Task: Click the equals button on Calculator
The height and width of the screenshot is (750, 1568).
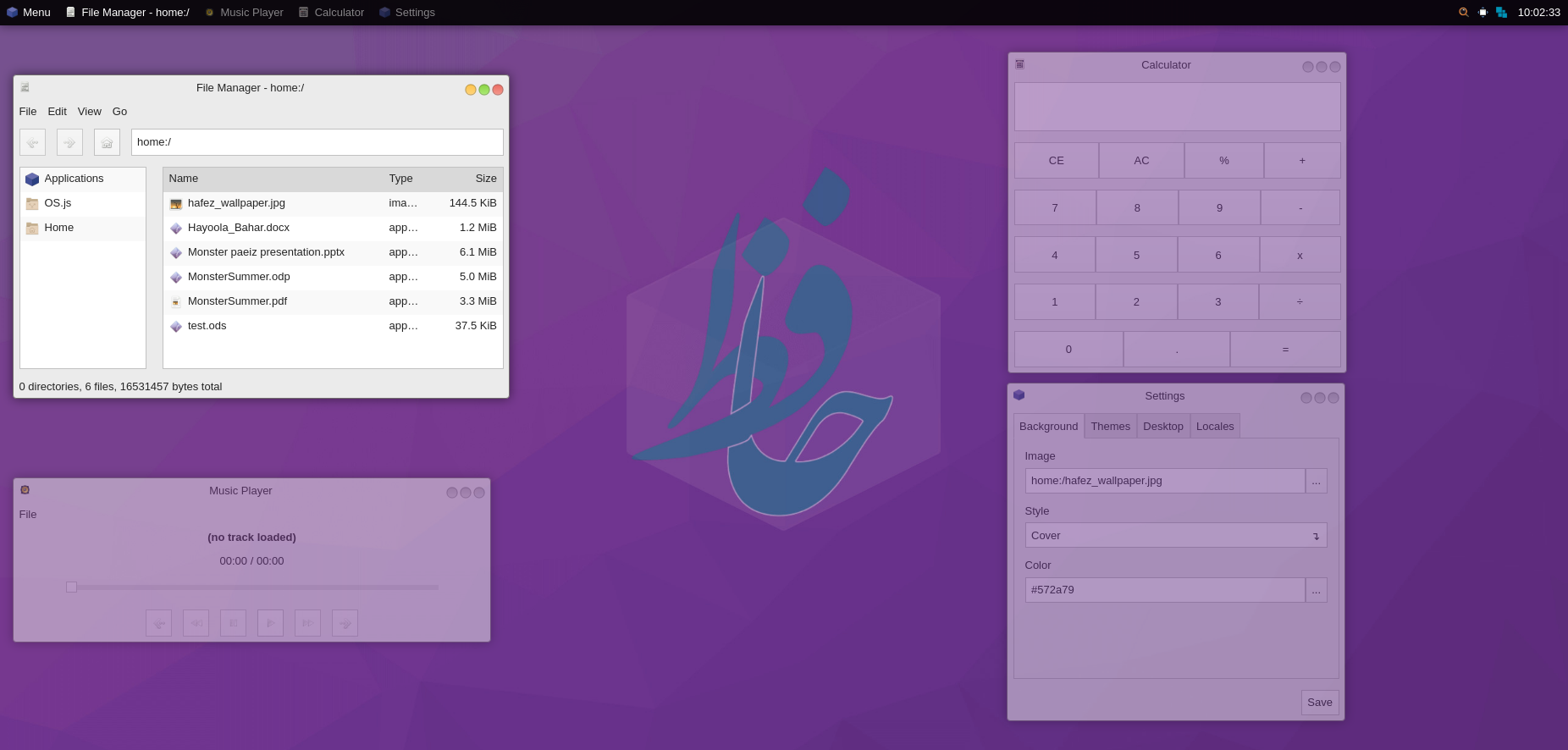Action: [x=1285, y=350]
